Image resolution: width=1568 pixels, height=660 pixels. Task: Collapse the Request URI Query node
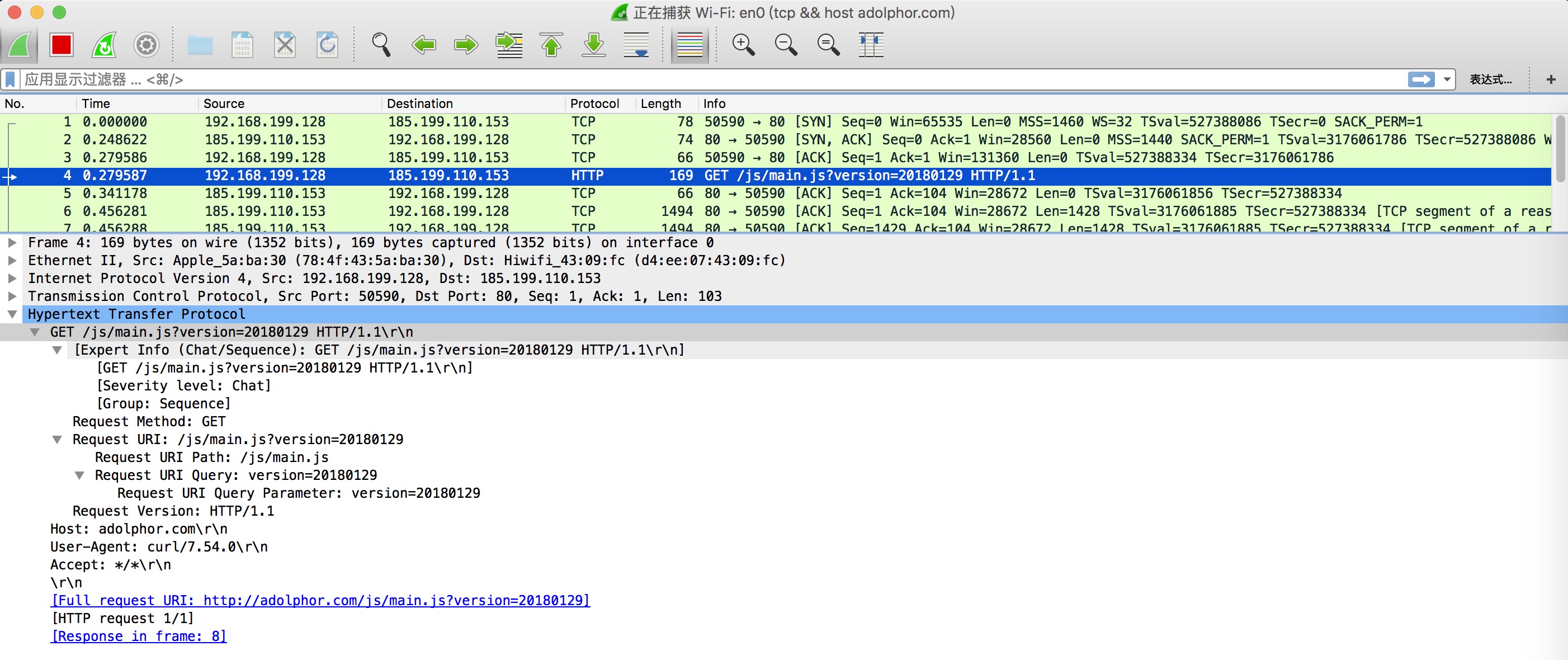pyautogui.click(x=79, y=475)
